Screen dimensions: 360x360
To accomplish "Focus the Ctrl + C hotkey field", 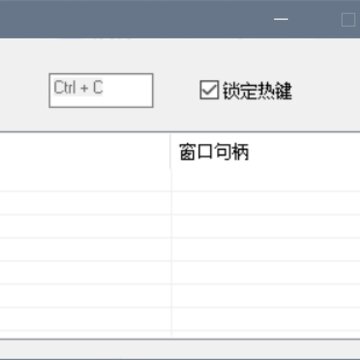I will (x=101, y=90).
